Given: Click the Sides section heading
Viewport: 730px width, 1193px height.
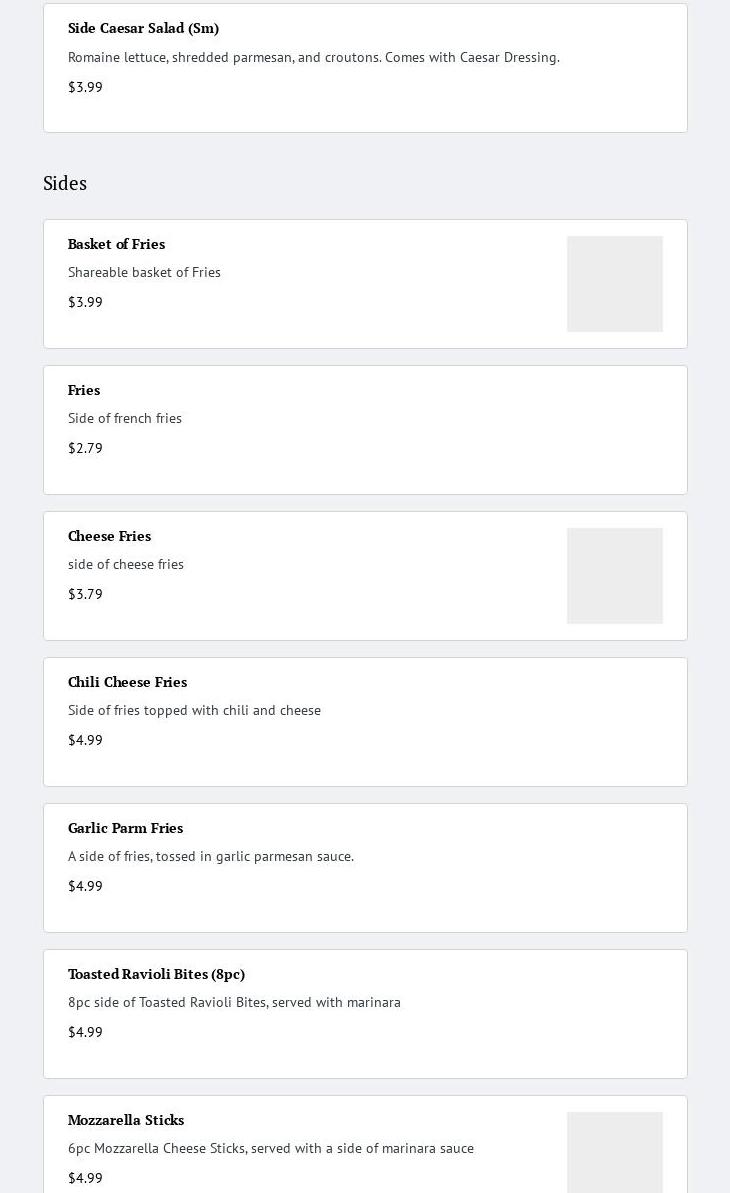Looking at the screenshot, I should 65,183.
